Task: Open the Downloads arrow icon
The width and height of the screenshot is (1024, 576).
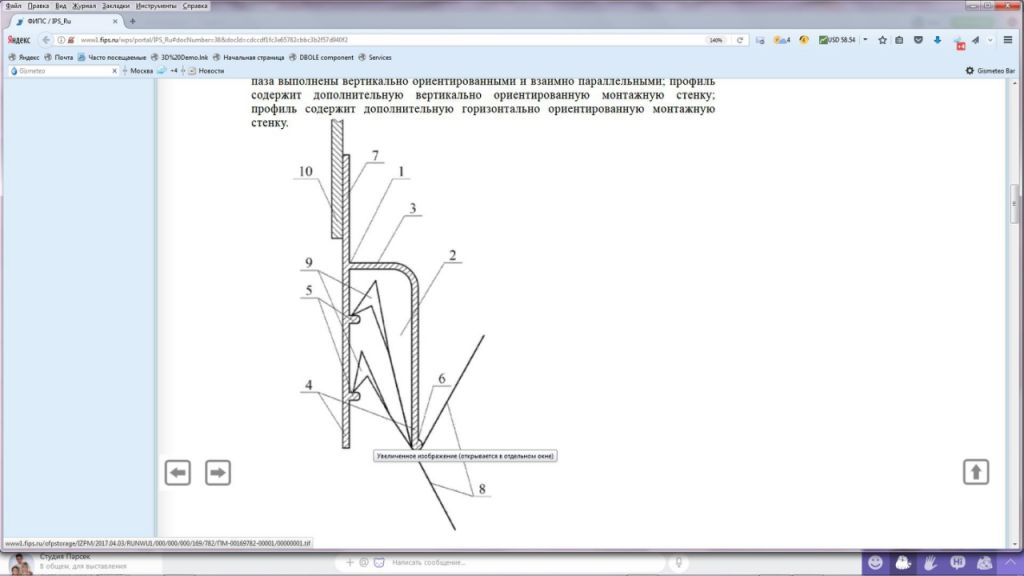Action: coord(938,40)
